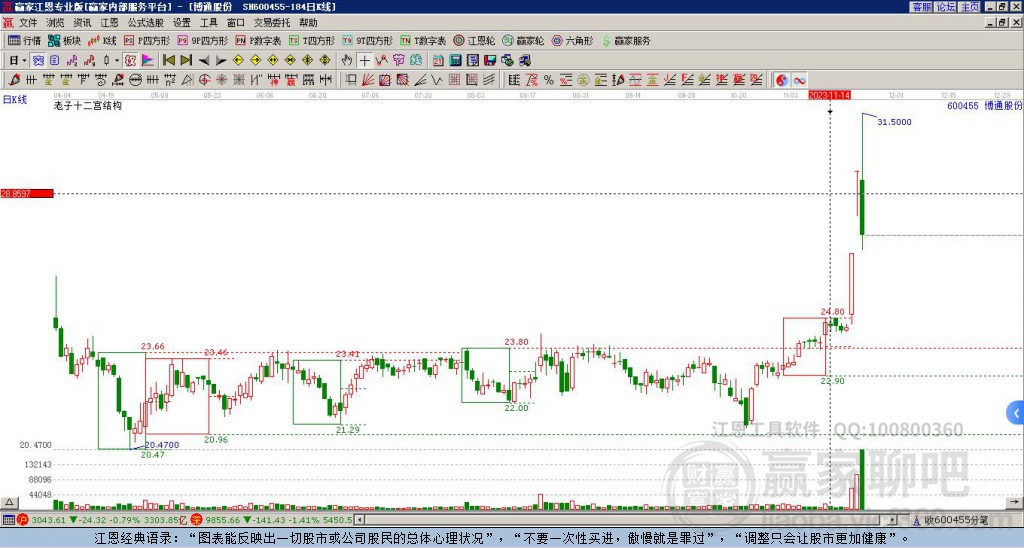This screenshot has width=1024, height=548.
Task: Click the 9855.66 index status value
Action: click(223, 520)
